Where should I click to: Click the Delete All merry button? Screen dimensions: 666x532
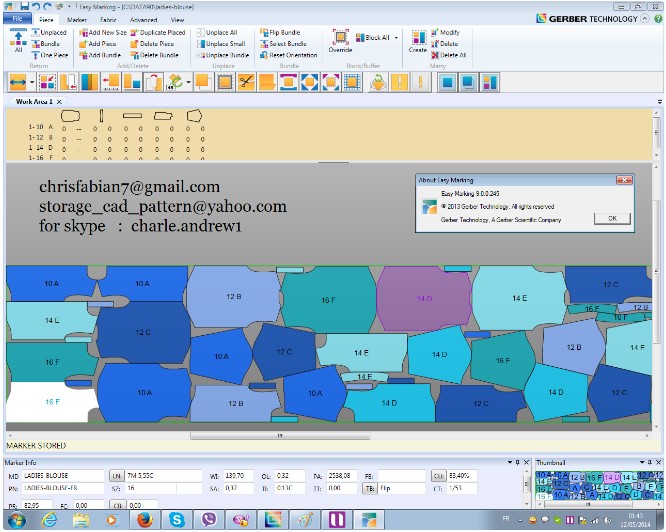click(x=449, y=55)
